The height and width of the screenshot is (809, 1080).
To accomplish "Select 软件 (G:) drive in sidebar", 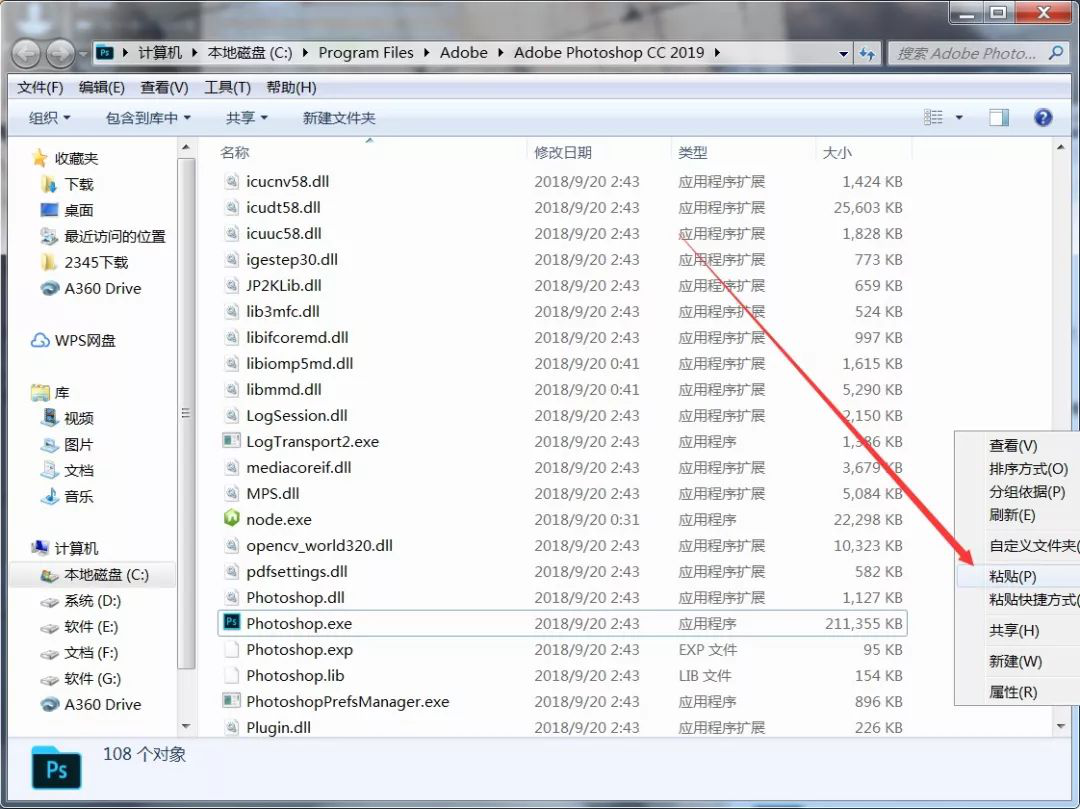I will 92,679.
